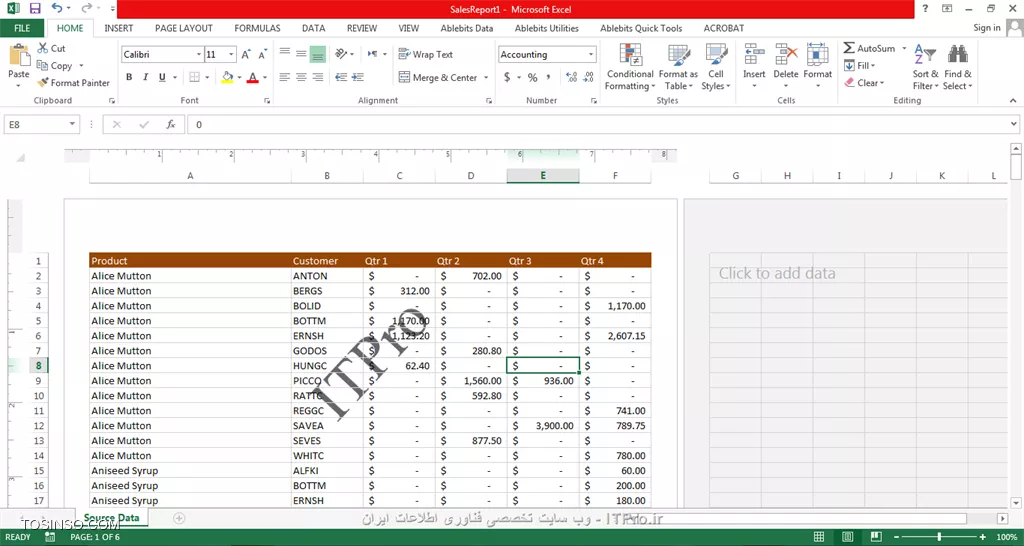Image resolution: width=1024 pixels, height=546 pixels.
Task: Toggle Merge & Center
Action: click(438, 77)
